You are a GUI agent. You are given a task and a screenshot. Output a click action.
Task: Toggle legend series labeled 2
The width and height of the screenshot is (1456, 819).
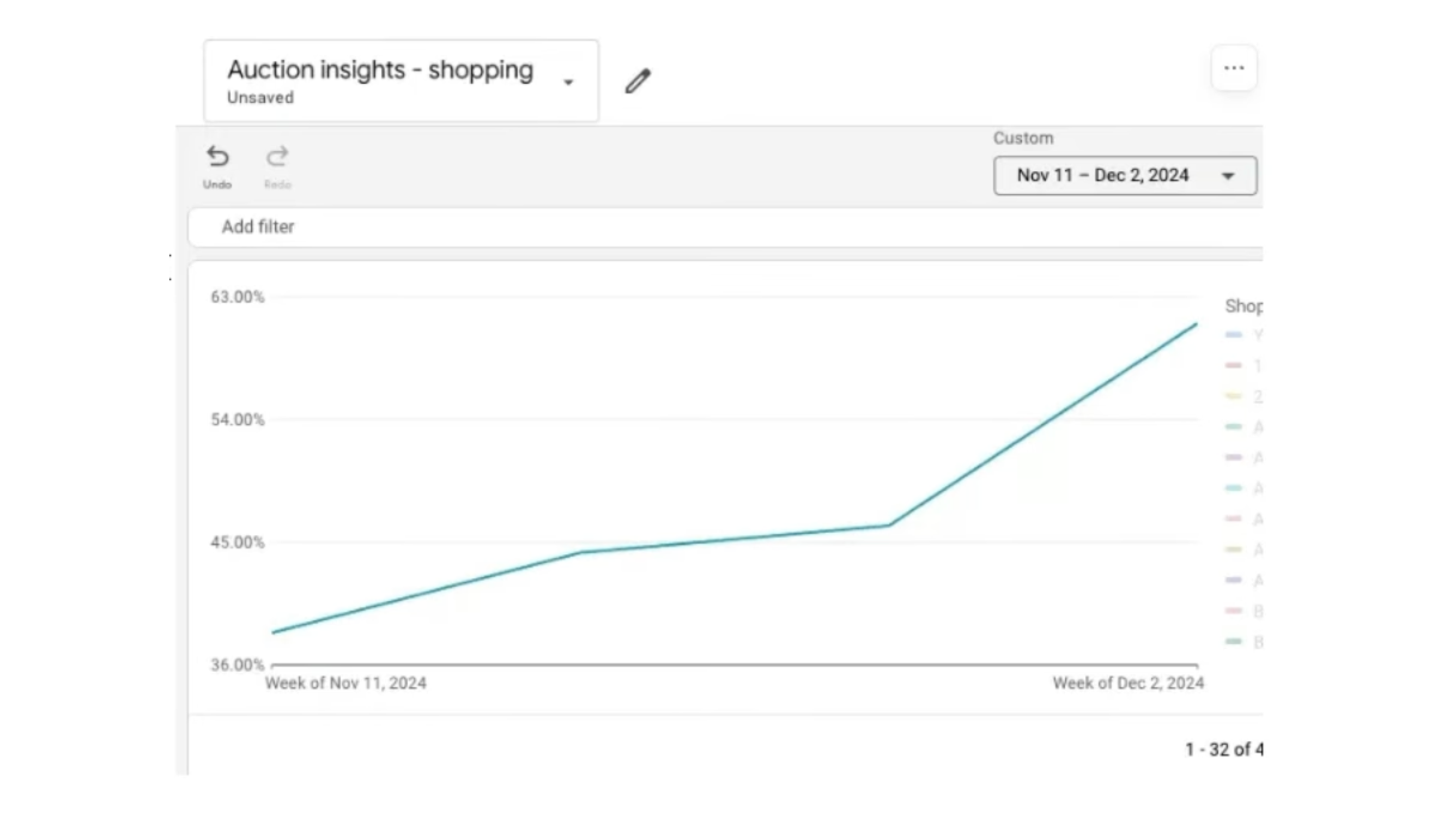click(1257, 396)
